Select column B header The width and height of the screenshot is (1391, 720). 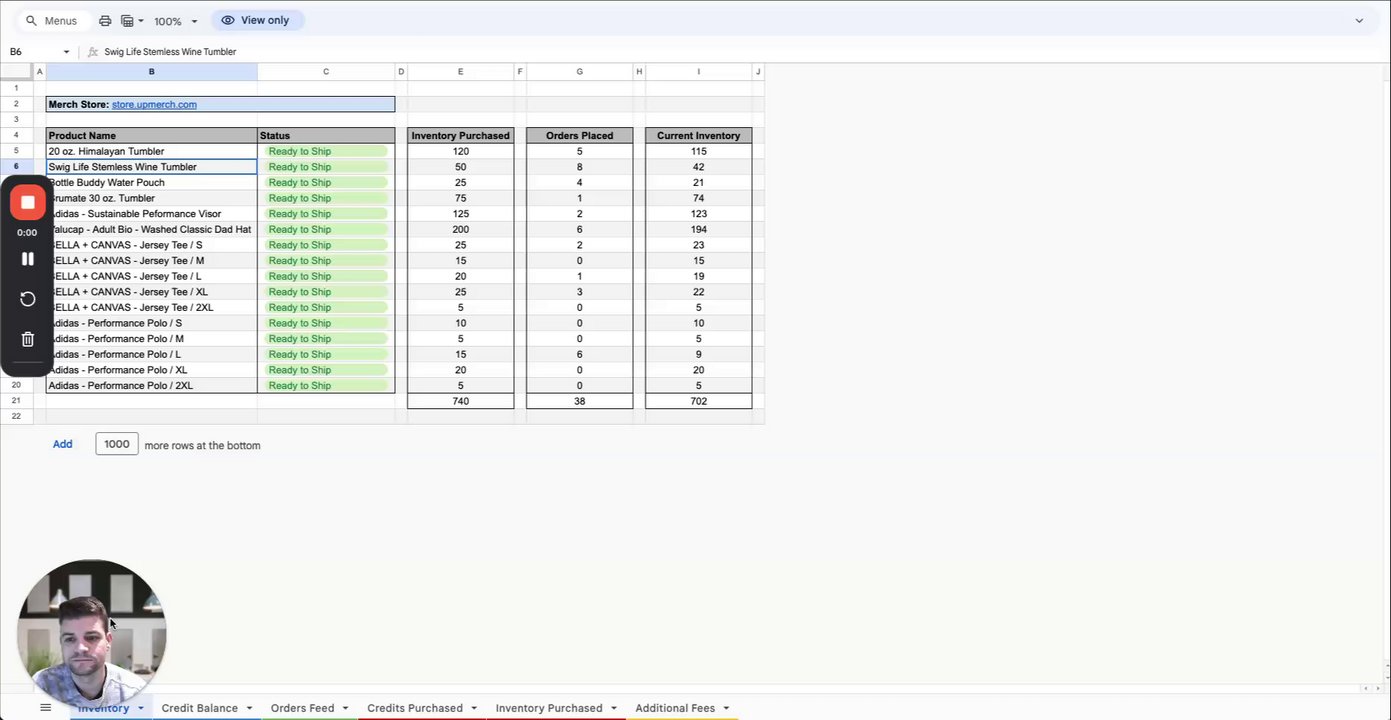pos(151,72)
